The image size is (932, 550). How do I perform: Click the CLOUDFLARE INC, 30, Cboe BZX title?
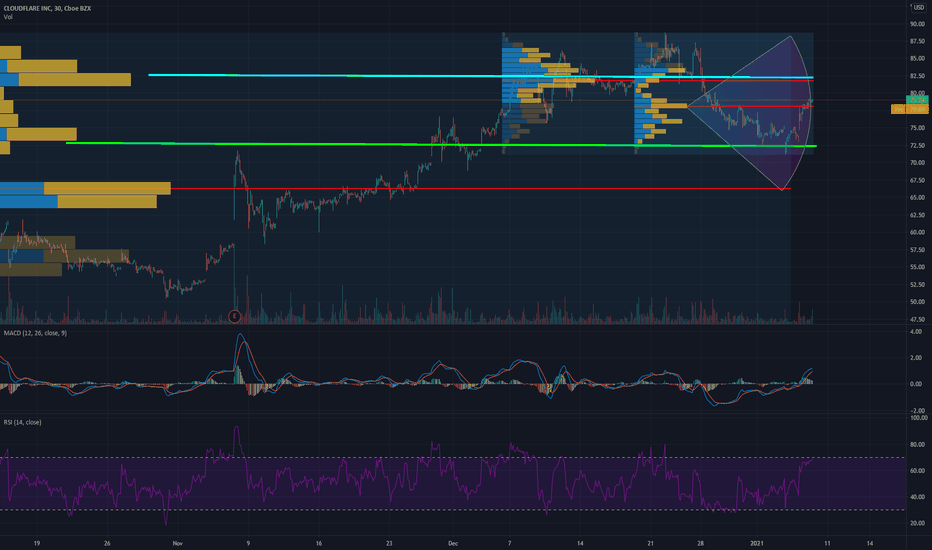[x=48, y=8]
